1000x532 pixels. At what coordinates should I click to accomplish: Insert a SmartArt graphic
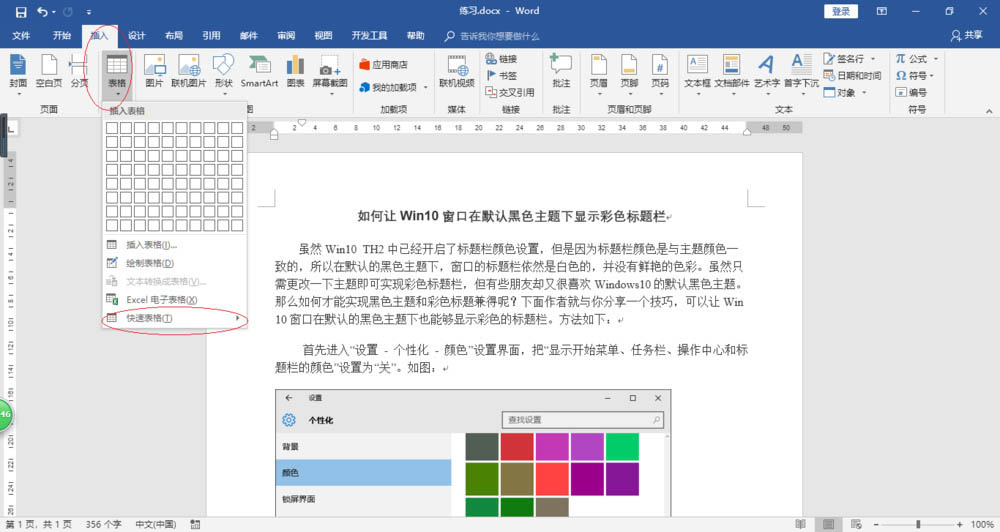tap(259, 71)
